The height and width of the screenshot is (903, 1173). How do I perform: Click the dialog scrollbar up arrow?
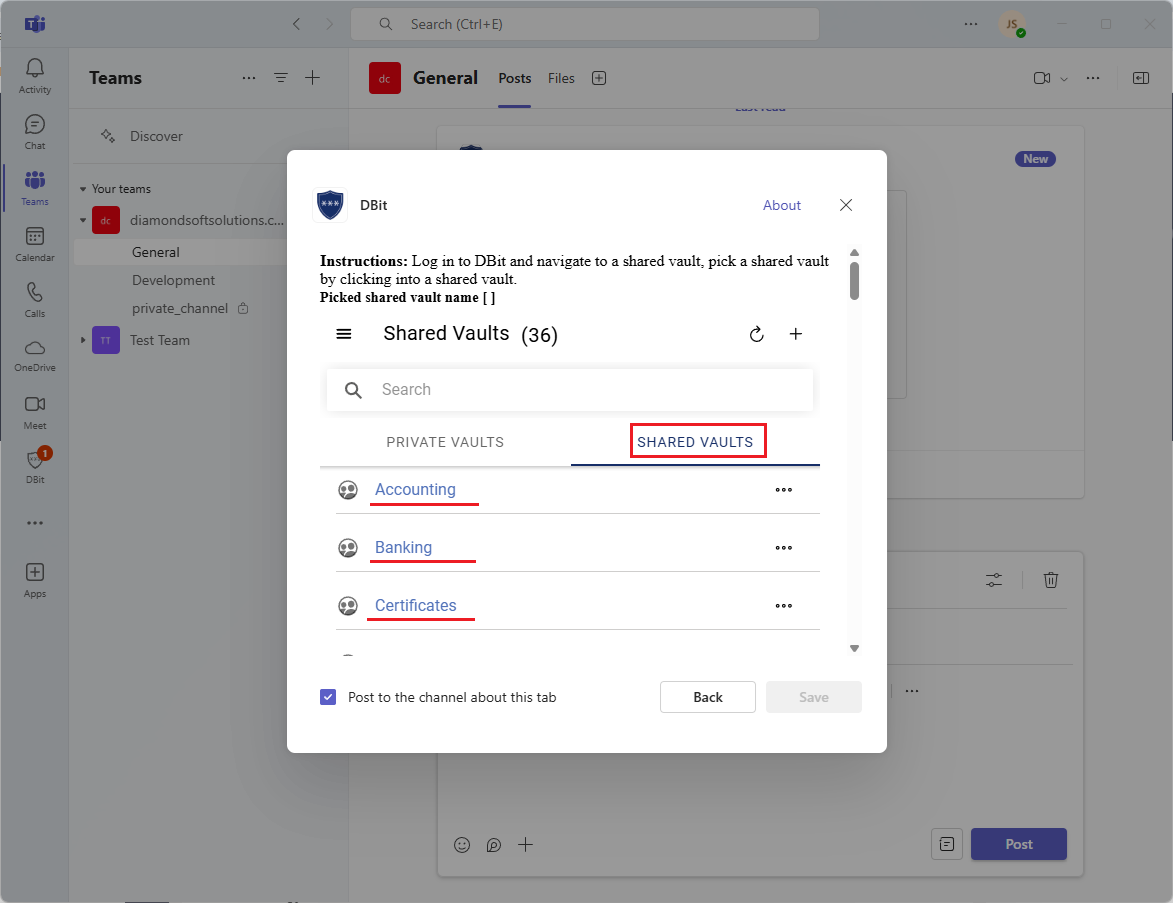pos(854,253)
